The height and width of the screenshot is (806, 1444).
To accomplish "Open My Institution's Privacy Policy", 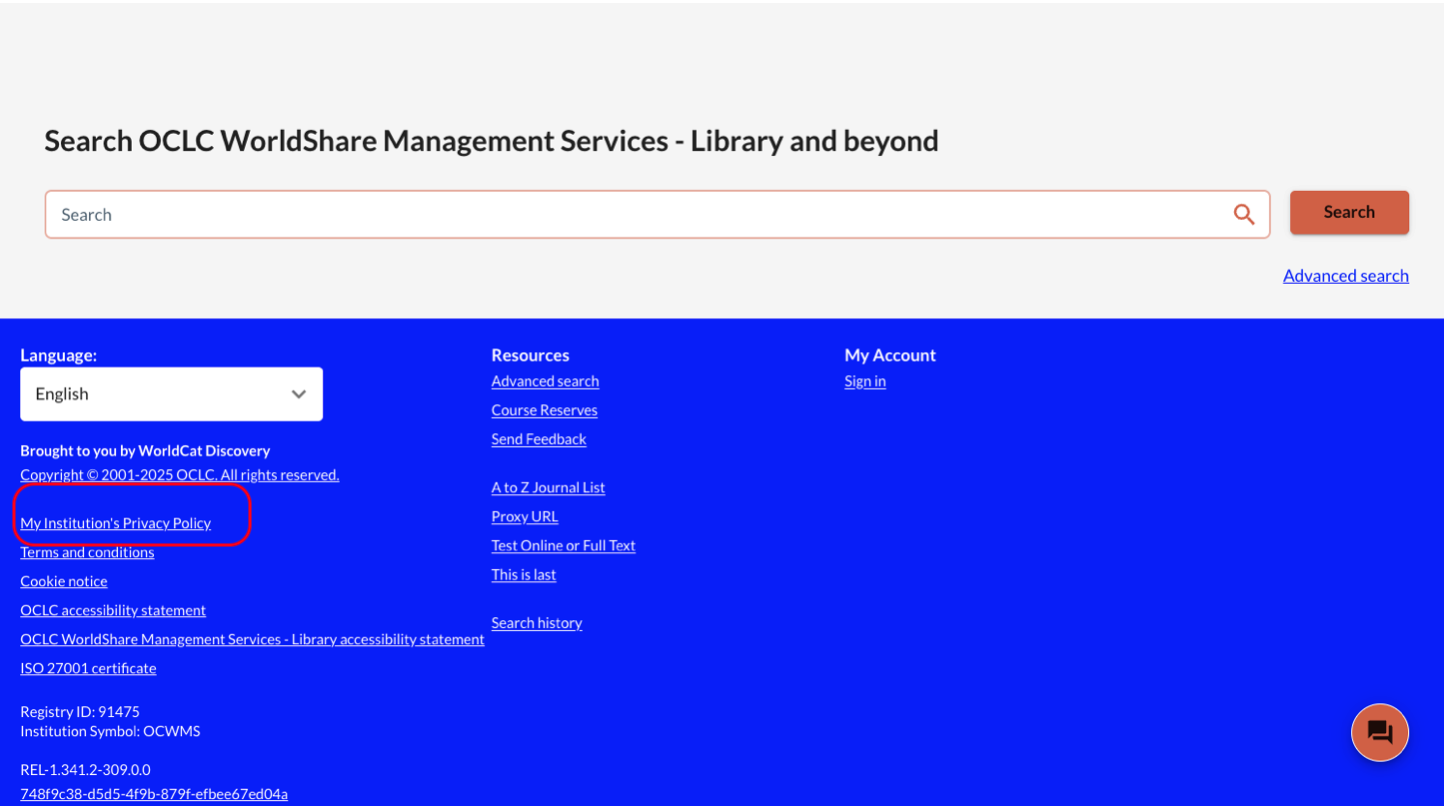I will click(x=115, y=523).
